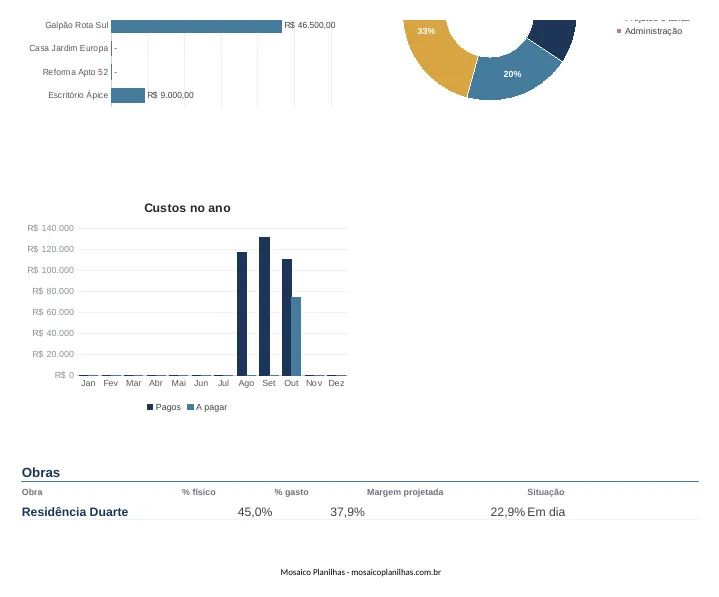Click the 22,9% margin value
This screenshot has height=597, width=719.
click(508, 512)
